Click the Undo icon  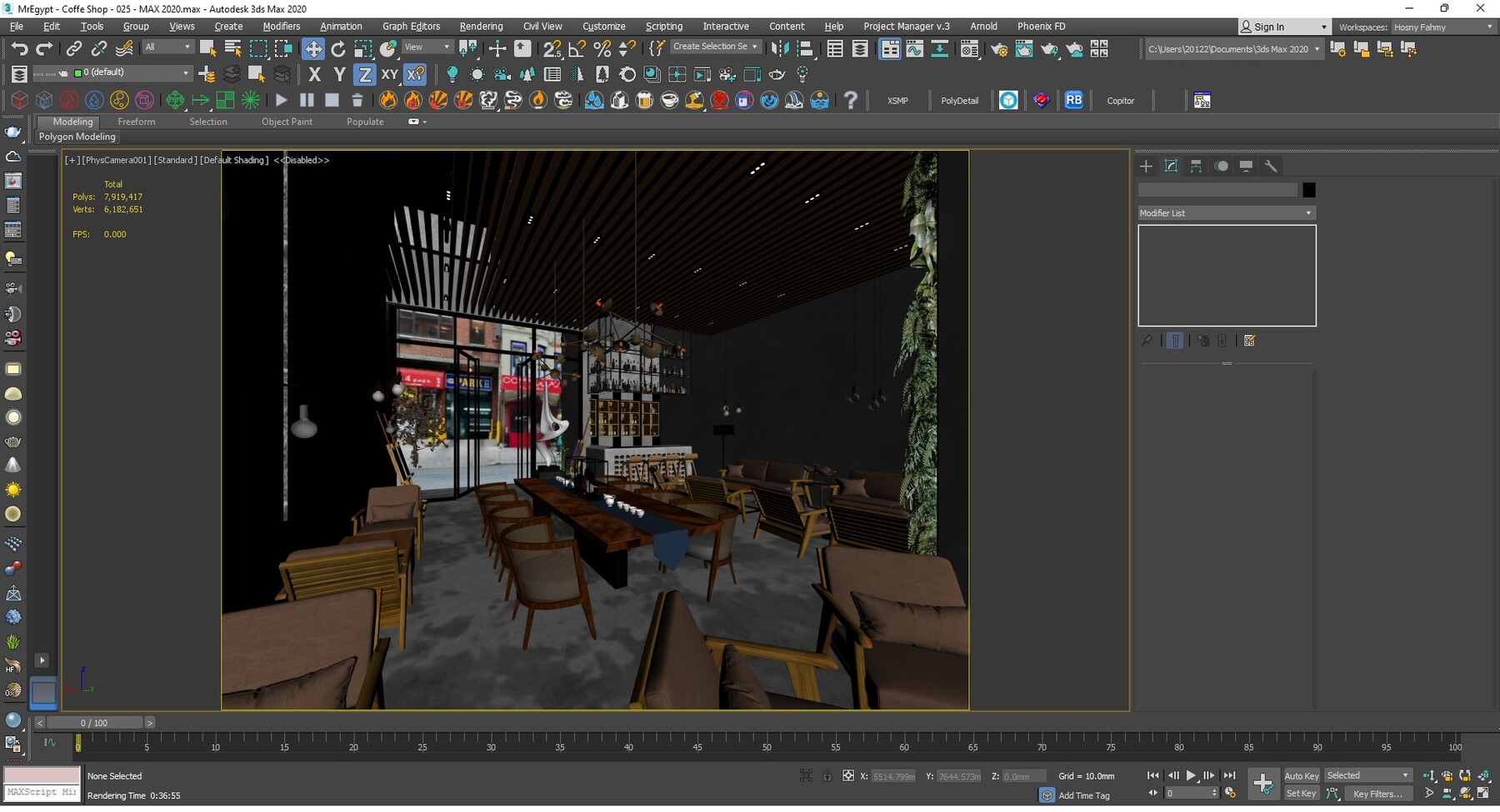(x=20, y=48)
